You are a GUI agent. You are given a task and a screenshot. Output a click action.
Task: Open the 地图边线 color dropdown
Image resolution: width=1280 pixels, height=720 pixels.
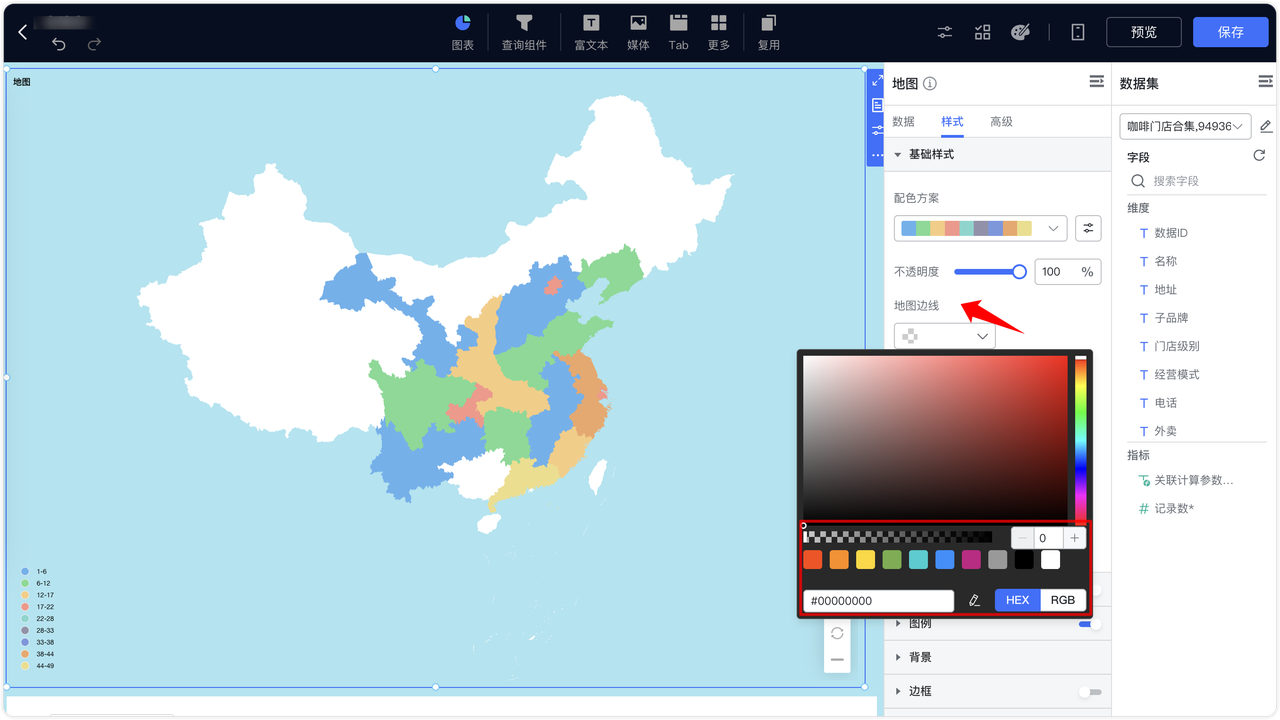944,336
